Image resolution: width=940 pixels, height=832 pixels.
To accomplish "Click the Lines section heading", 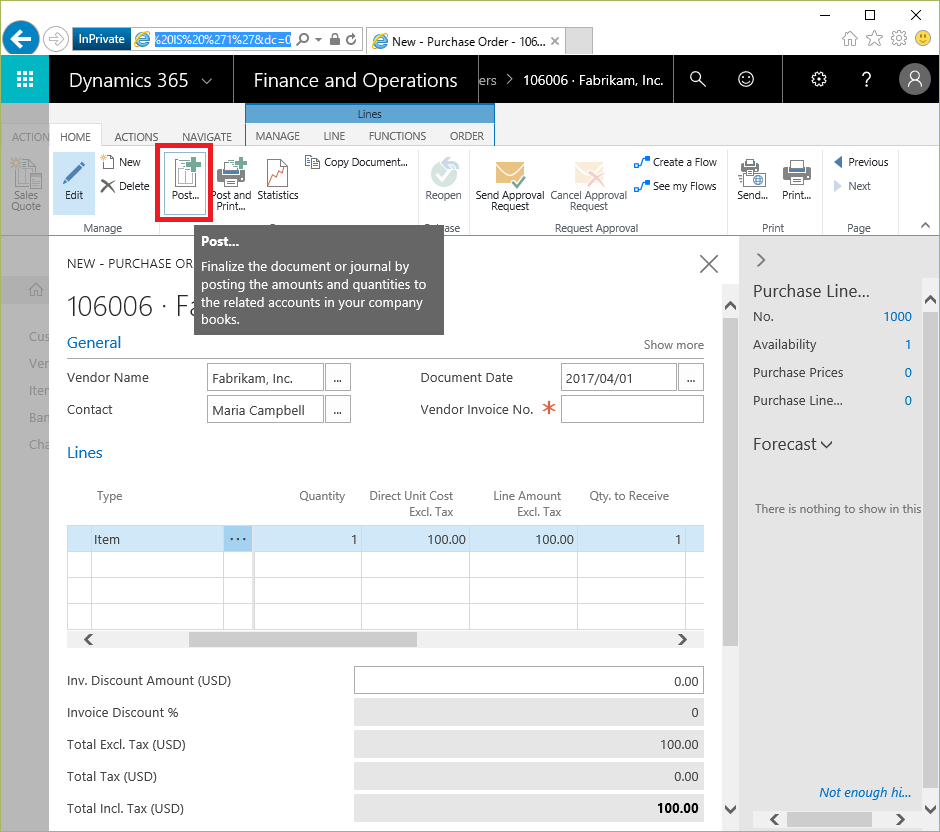I will pos(85,453).
